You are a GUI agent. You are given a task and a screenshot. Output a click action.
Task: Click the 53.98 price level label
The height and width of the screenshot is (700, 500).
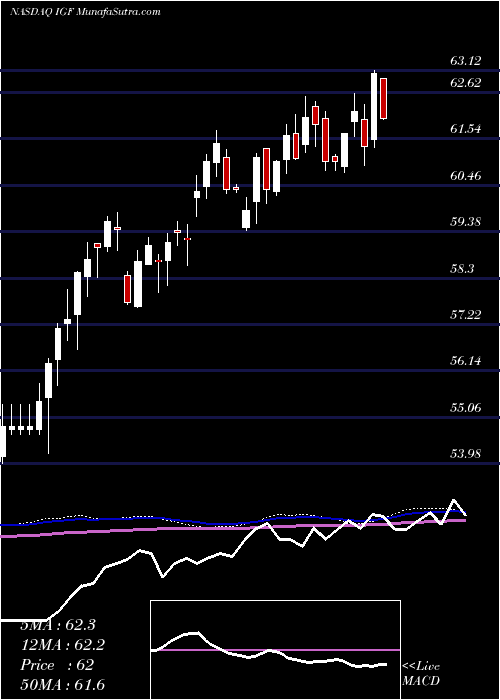tap(466, 454)
